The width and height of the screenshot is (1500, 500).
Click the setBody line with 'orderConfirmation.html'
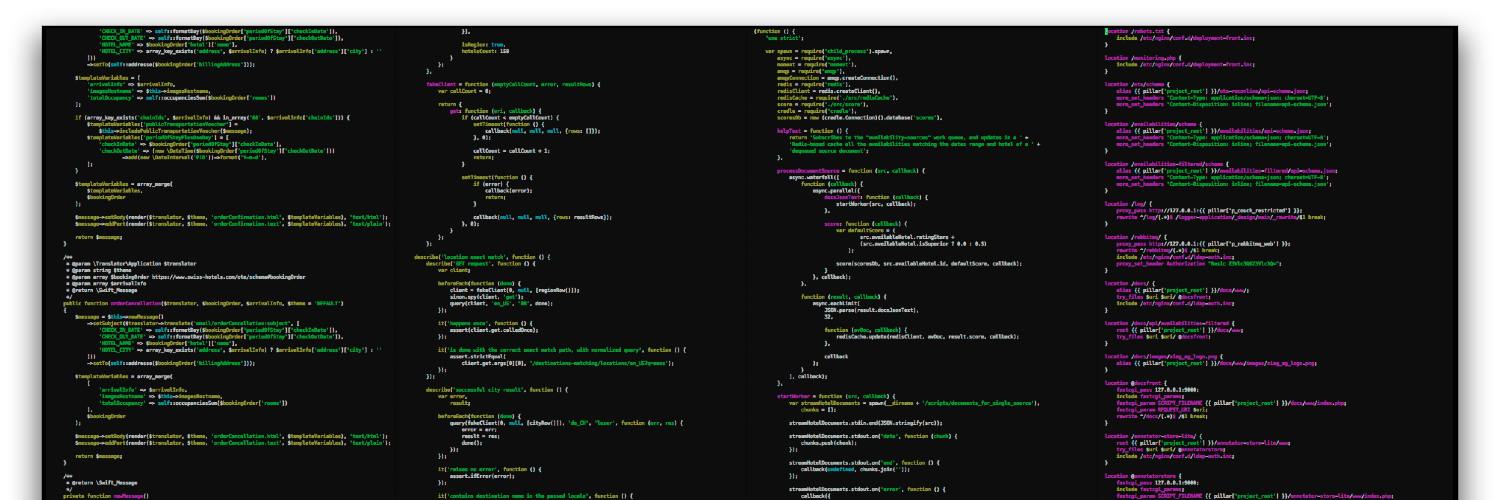(x=231, y=216)
